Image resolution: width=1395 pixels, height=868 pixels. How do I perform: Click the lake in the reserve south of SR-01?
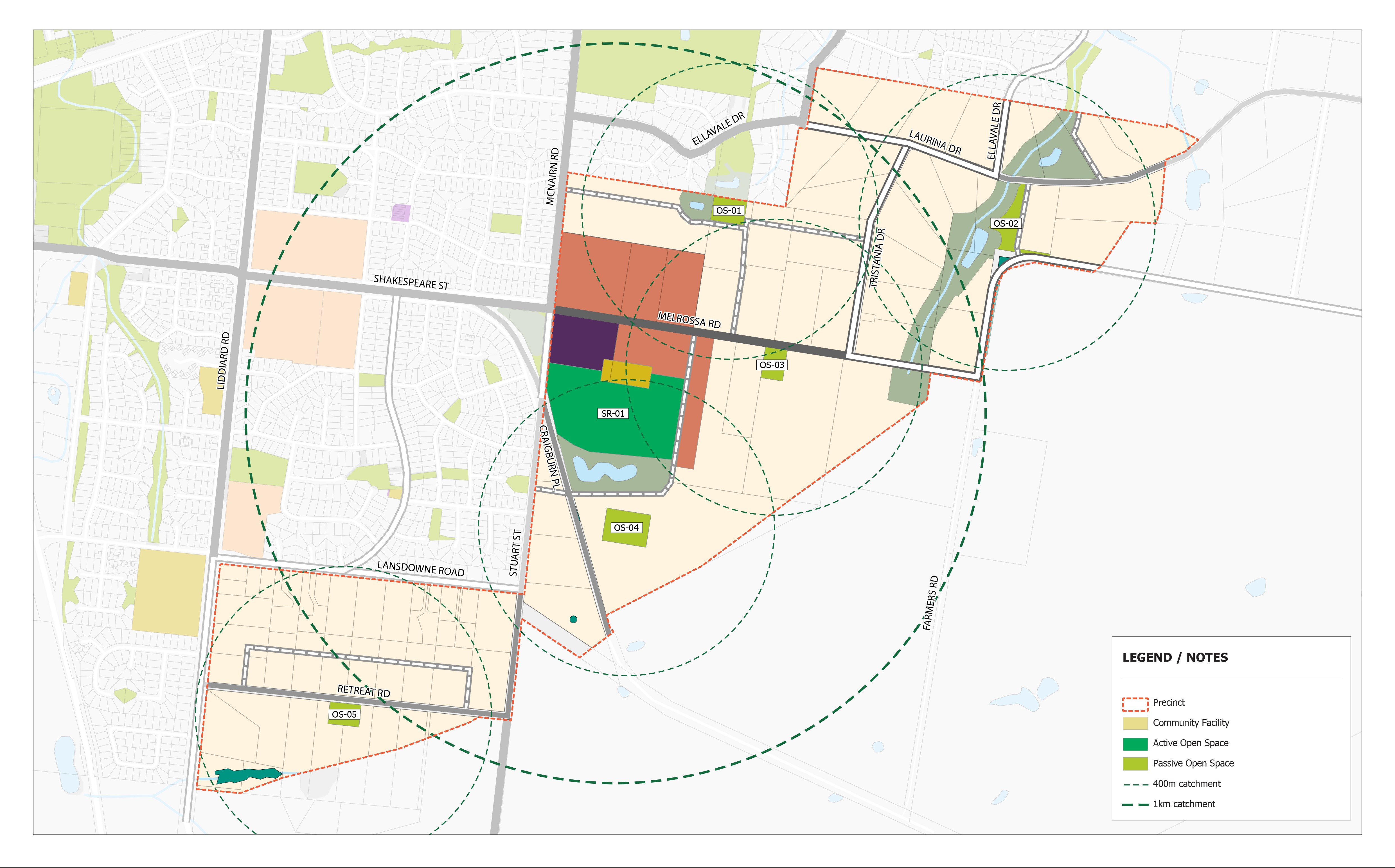coord(605,470)
